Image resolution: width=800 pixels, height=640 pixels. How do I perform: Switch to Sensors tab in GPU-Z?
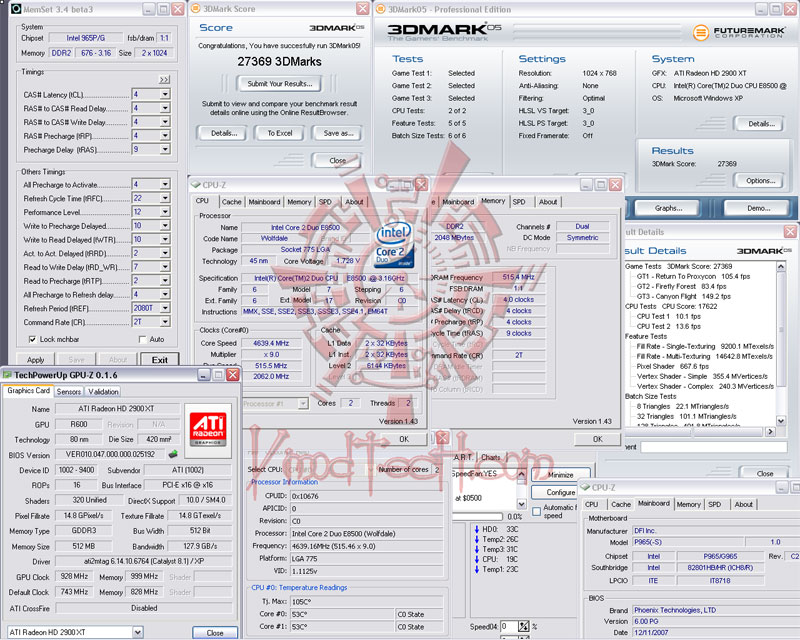[69, 391]
